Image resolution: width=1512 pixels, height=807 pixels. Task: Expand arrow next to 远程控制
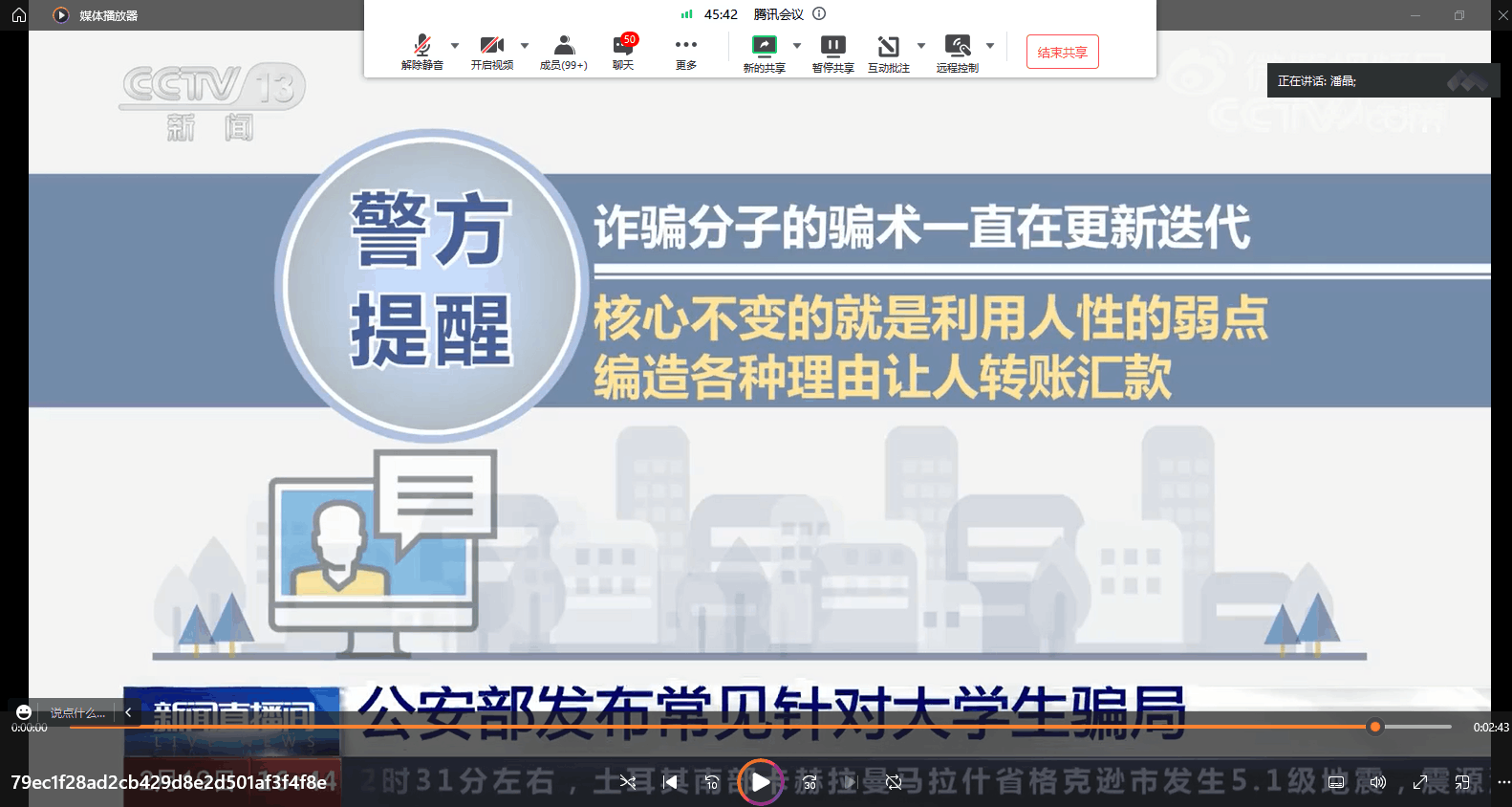tap(990, 46)
